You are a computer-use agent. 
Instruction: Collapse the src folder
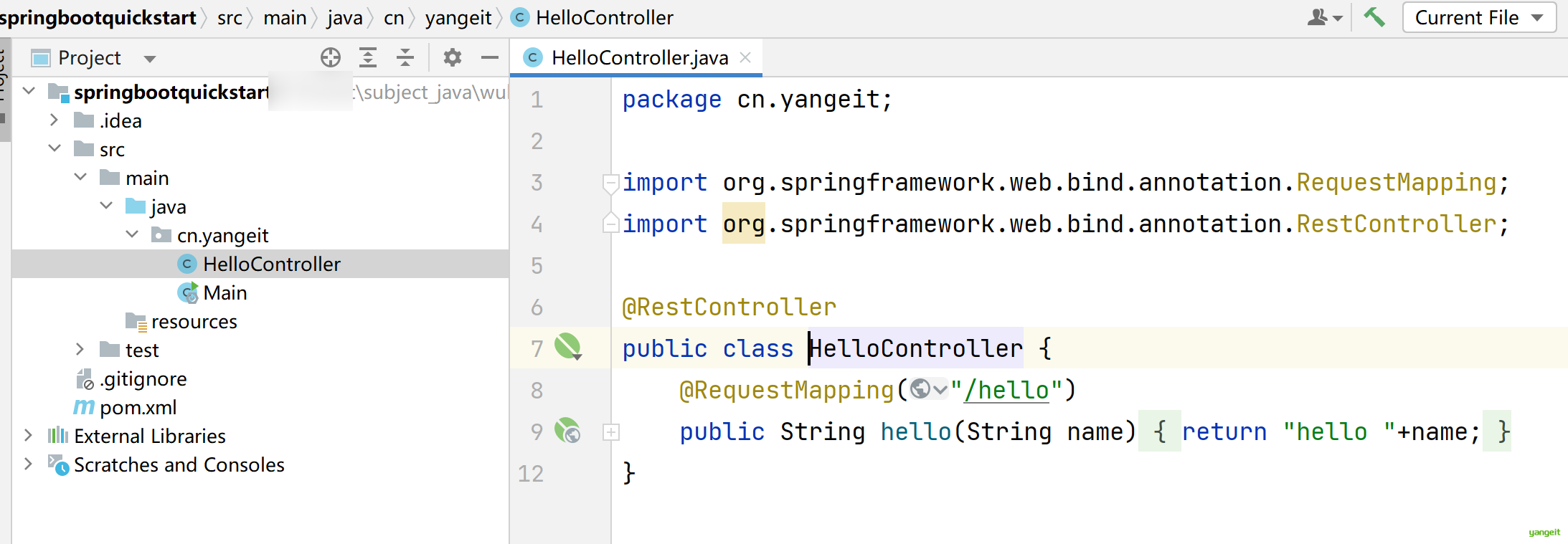[x=55, y=149]
